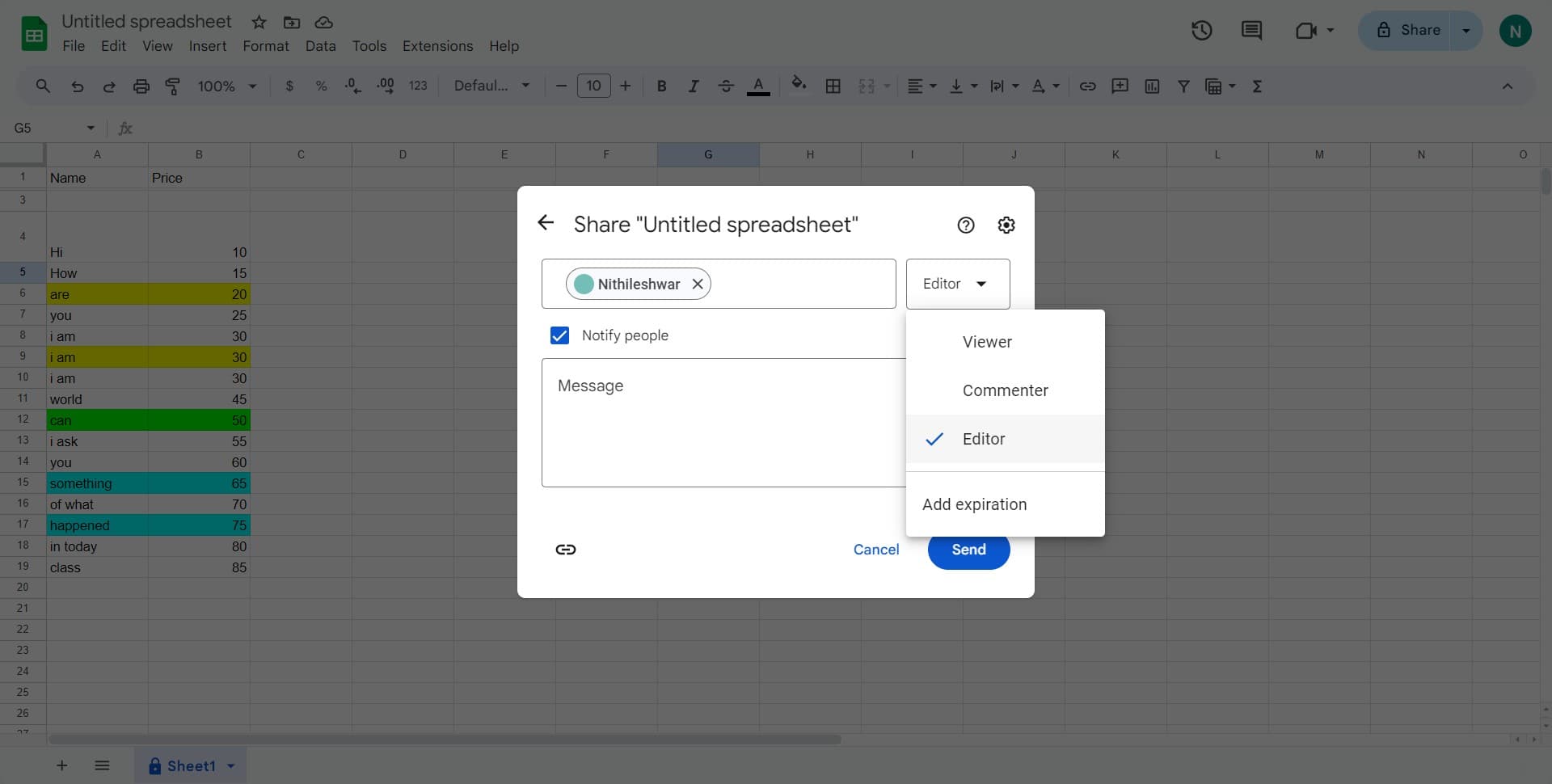Remove Nithileshwar chip with the X icon

(x=698, y=285)
